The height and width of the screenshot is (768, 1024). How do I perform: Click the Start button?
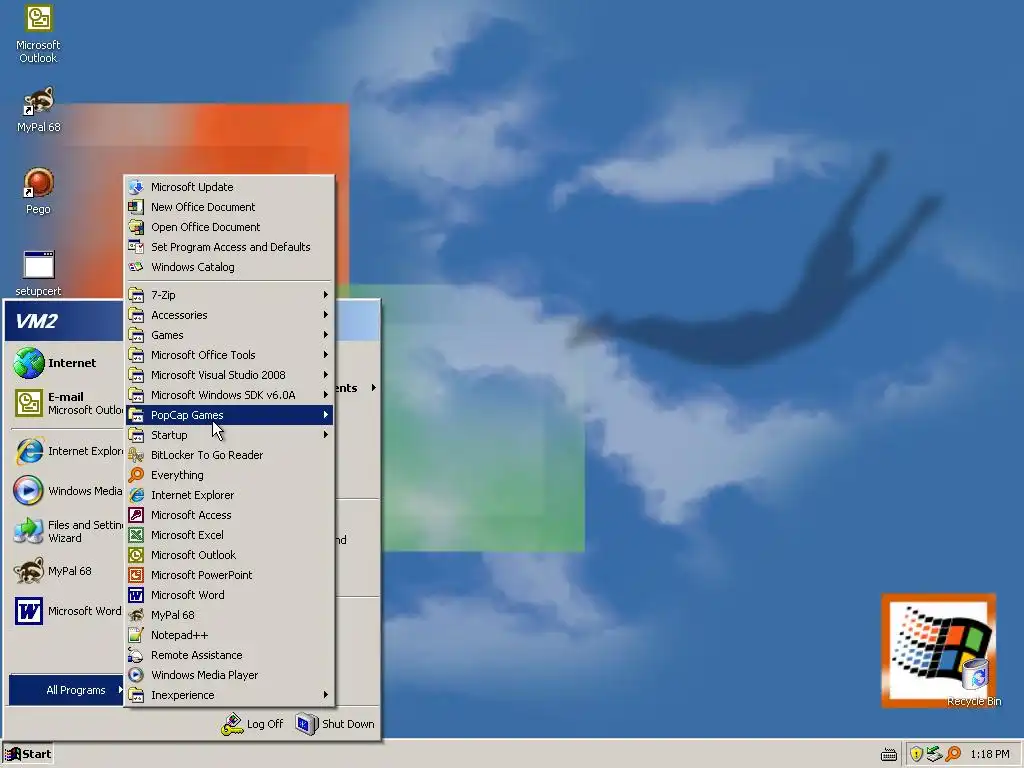point(28,754)
